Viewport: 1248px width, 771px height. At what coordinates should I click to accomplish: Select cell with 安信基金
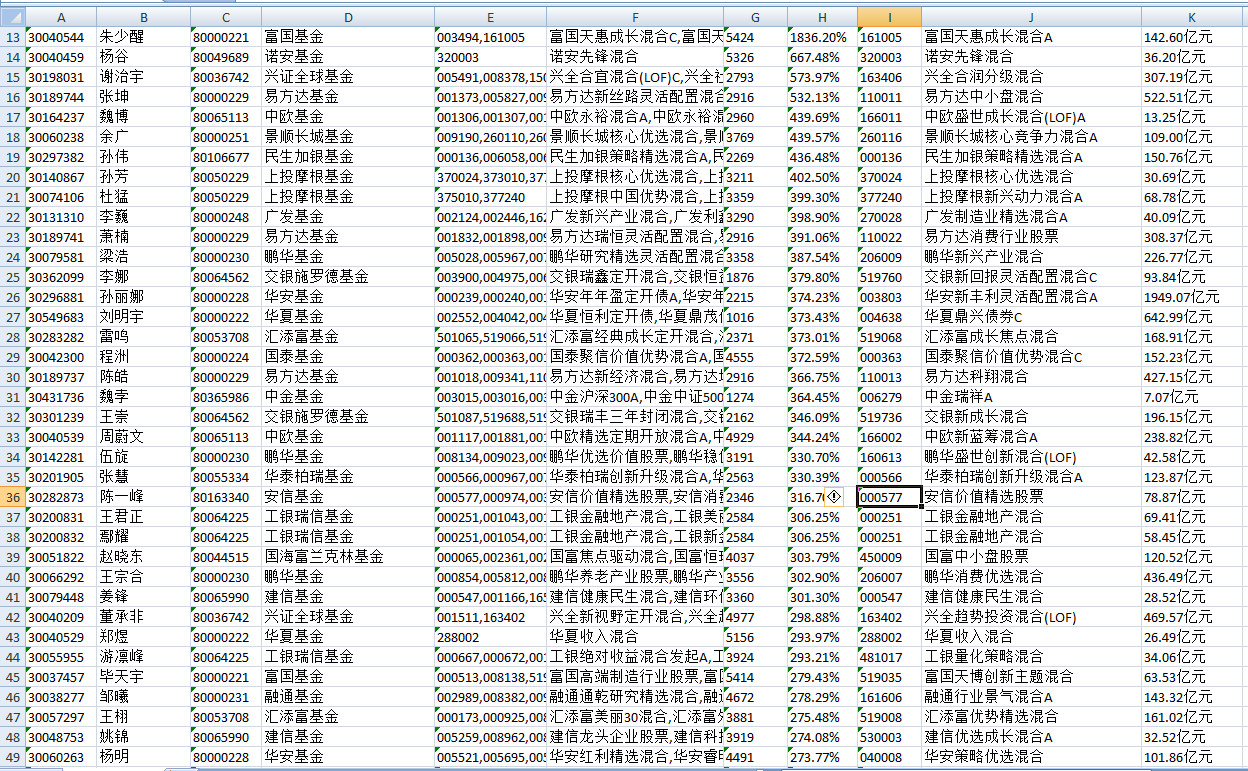tap(347, 497)
